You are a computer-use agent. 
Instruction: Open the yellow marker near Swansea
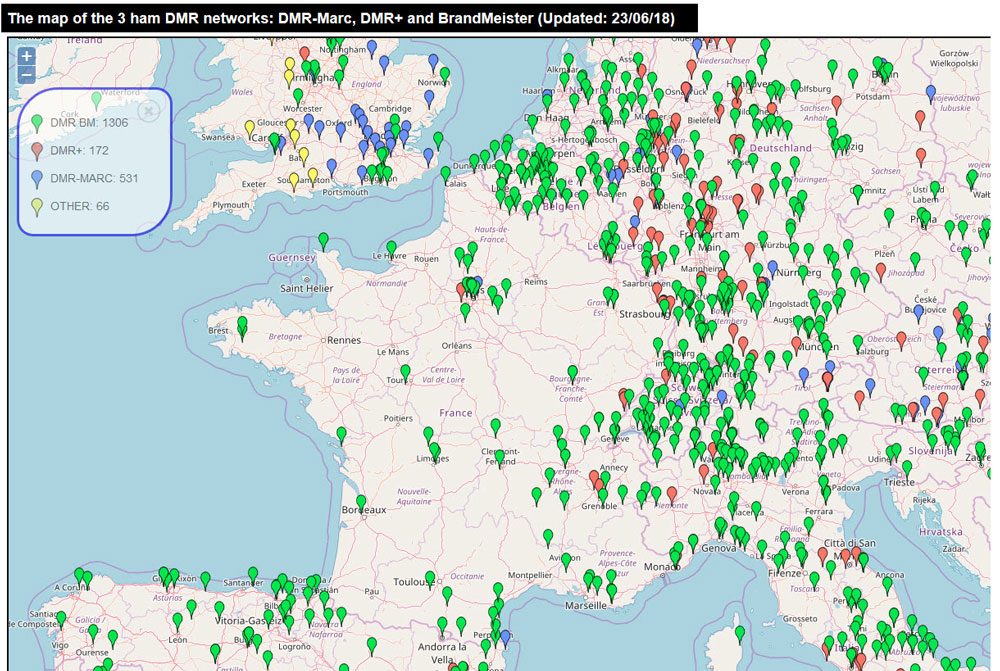click(x=250, y=129)
